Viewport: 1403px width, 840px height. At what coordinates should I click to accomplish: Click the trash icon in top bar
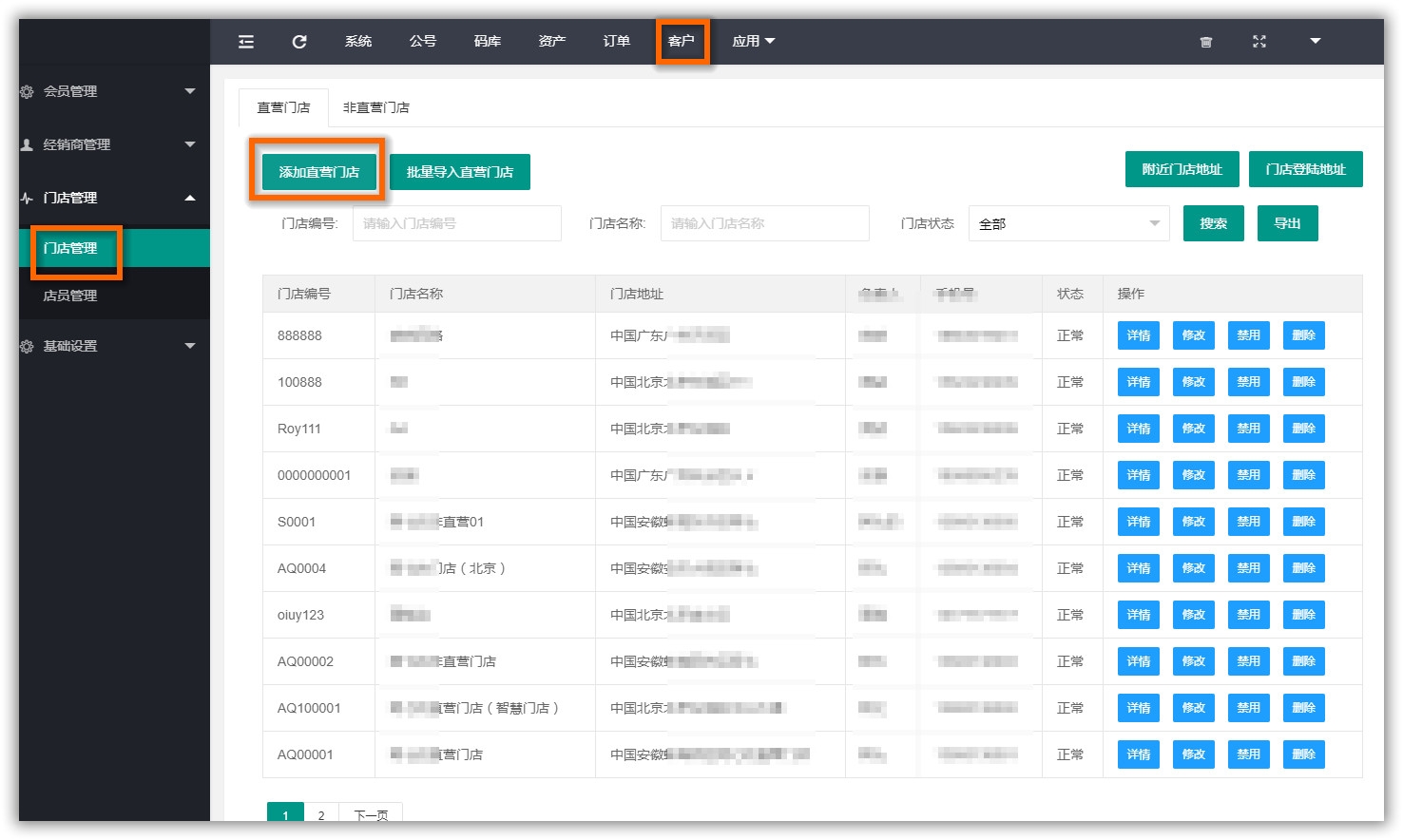coord(1206,42)
